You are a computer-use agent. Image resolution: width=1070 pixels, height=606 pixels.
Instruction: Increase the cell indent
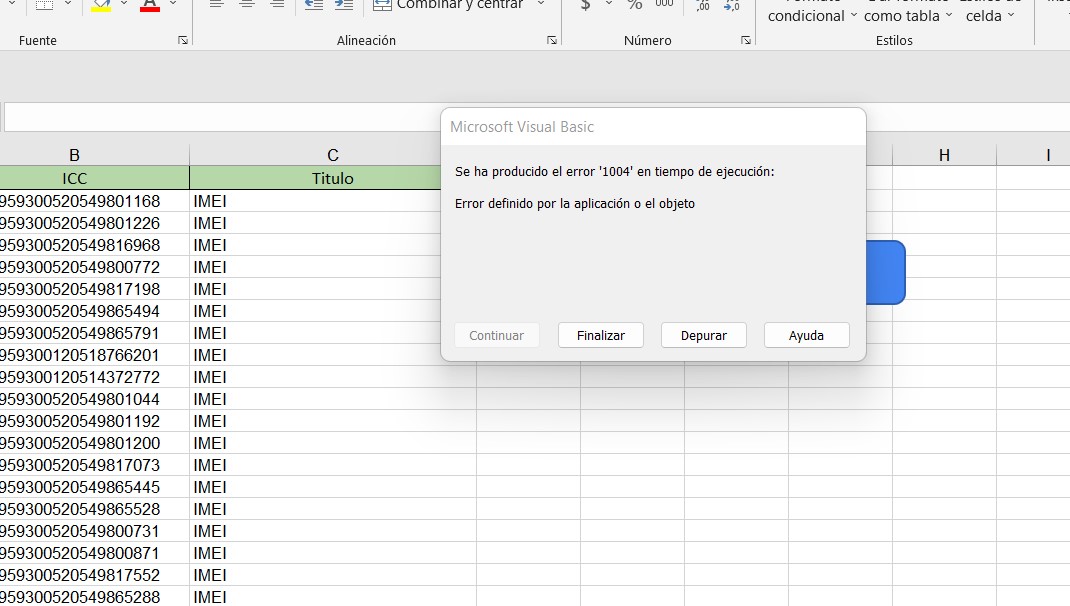(x=344, y=4)
